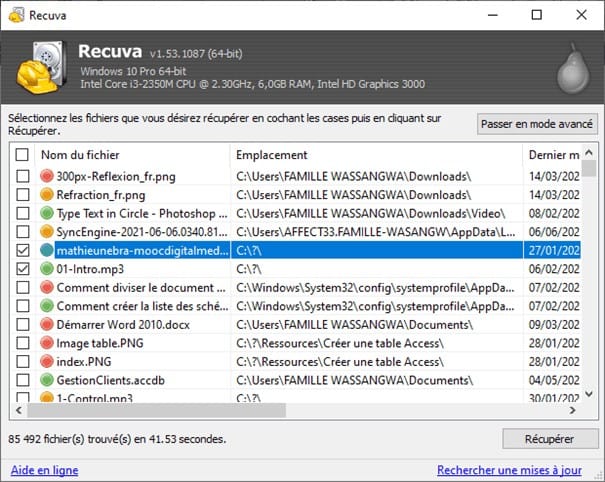Click red status dot of Image table.PNG
605x482 pixels.
[47, 343]
